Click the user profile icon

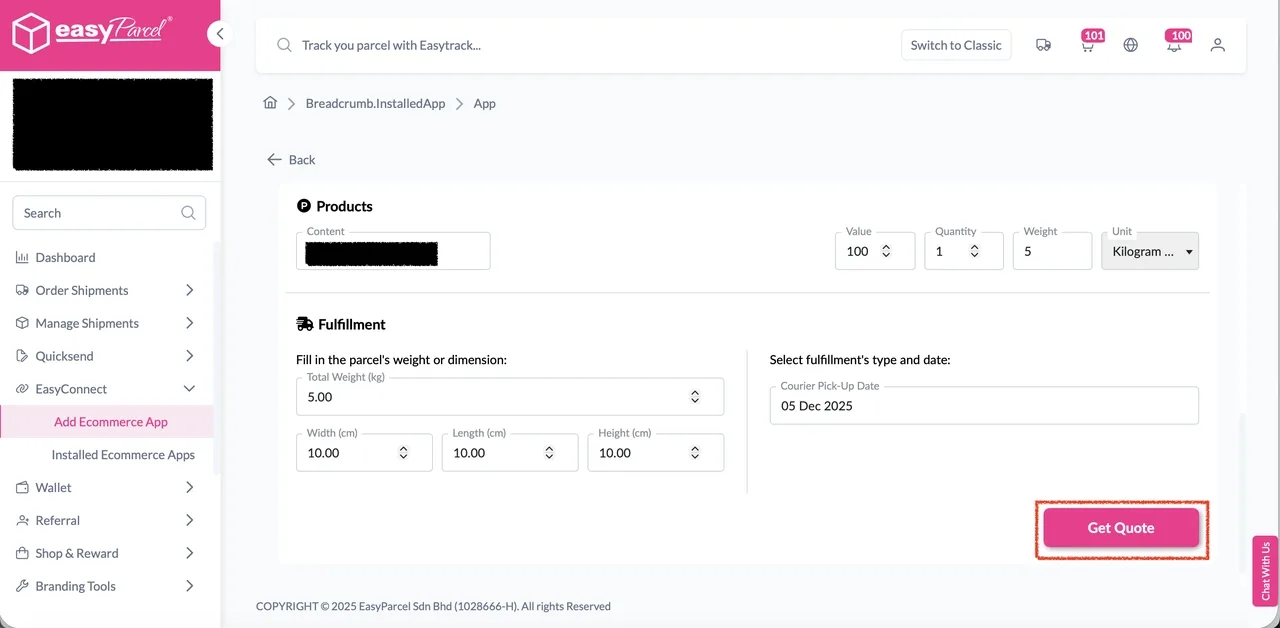(1217, 45)
